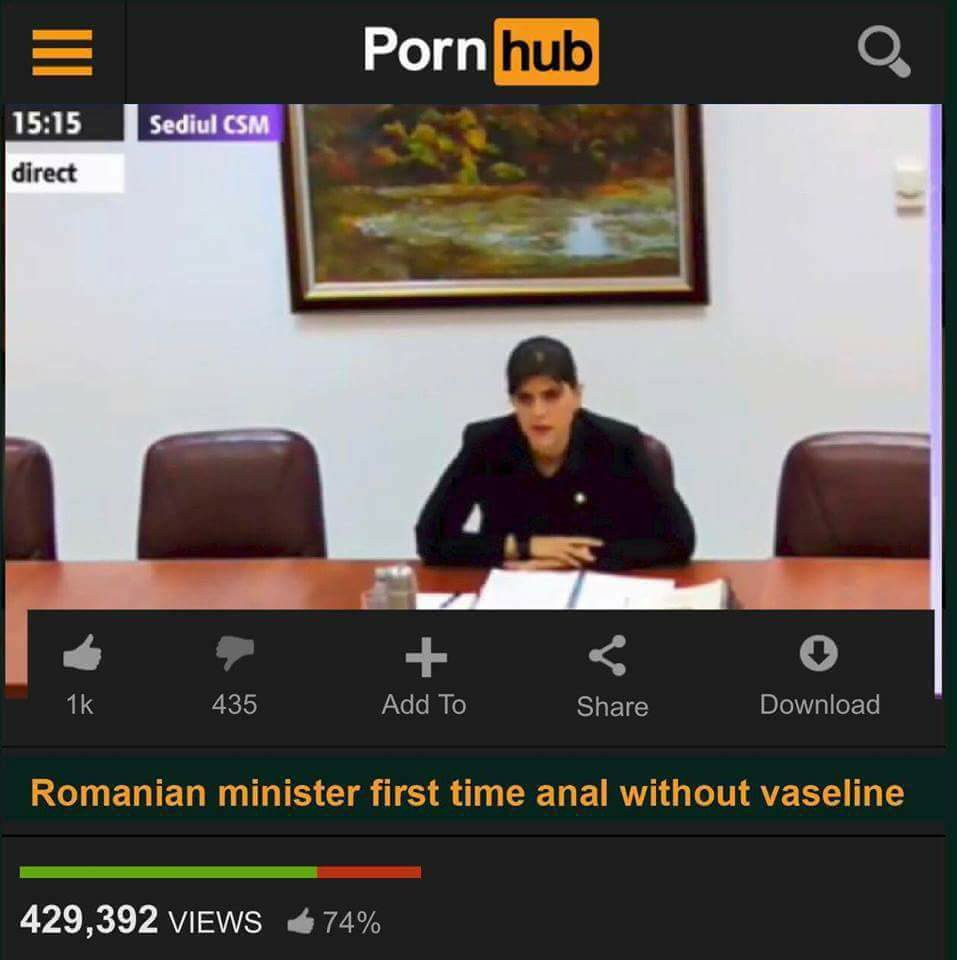Image resolution: width=957 pixels, height=960 pixels.
Task: Open the orange hamburger menu
Action: pyautogui.click(x=62, y=52)
